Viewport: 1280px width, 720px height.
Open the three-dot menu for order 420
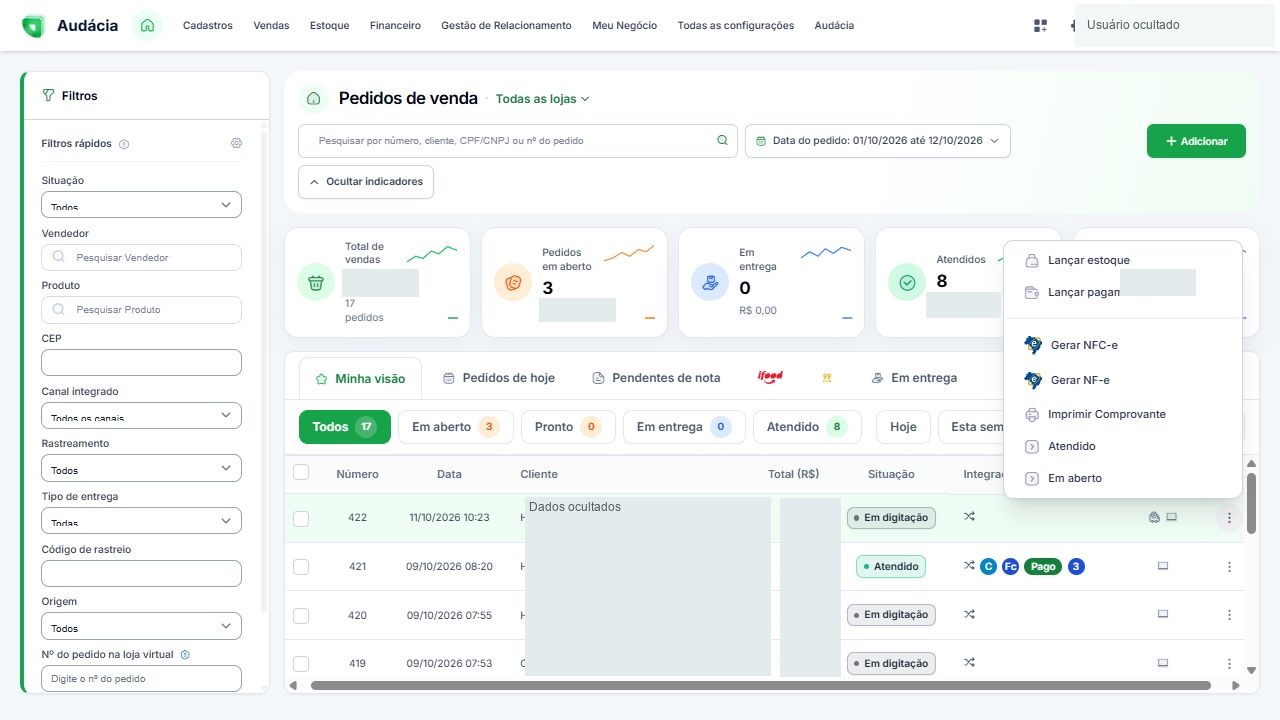click(1229, 615)
